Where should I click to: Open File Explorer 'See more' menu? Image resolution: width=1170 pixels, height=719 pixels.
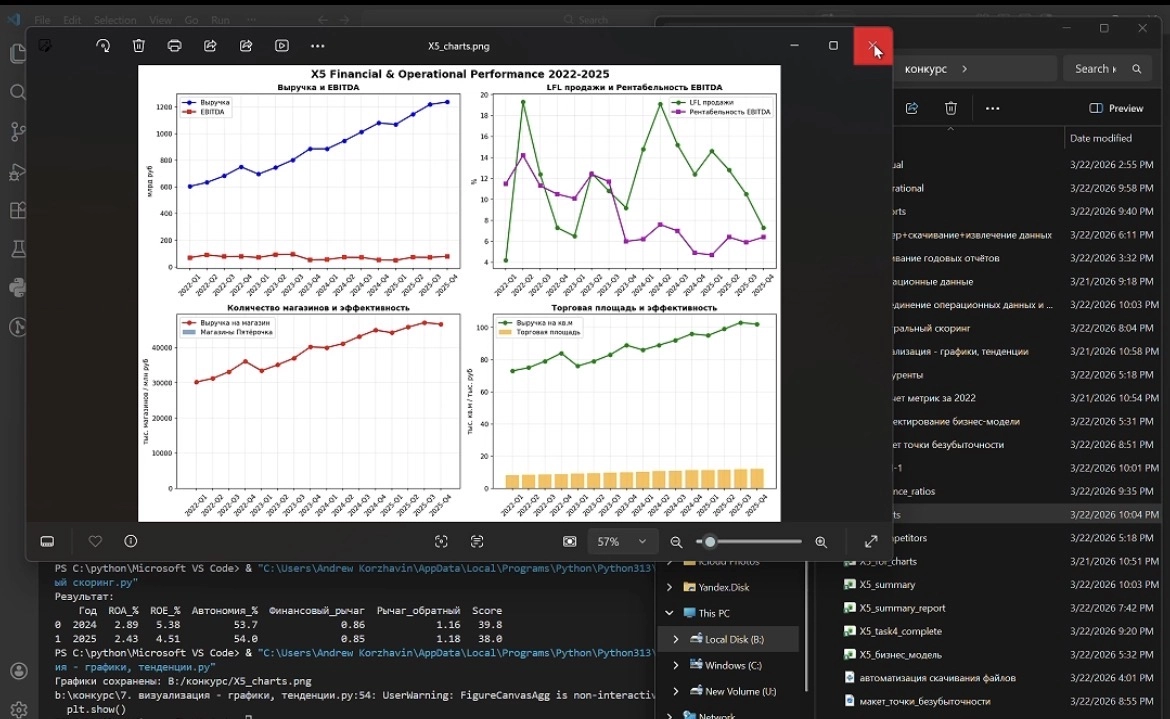992,108
